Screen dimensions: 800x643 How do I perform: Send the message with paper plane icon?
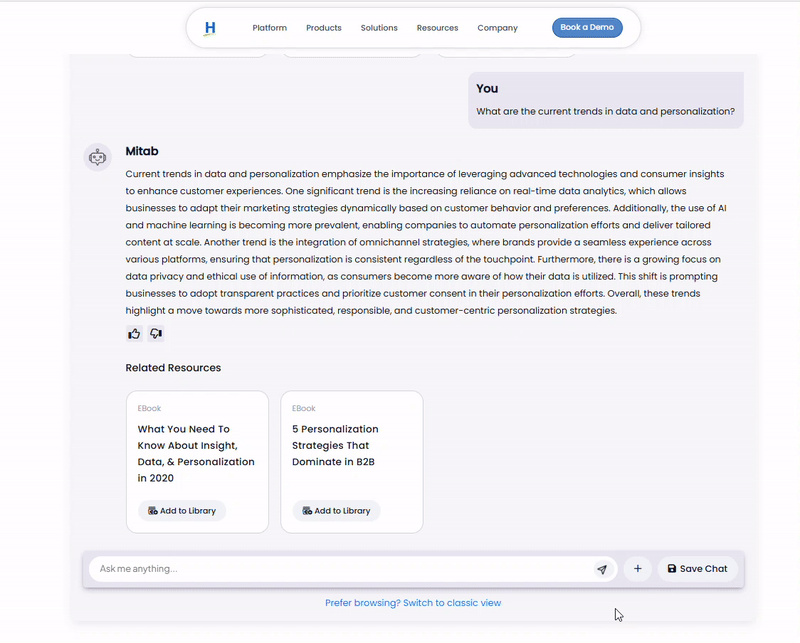click(603, 569)
